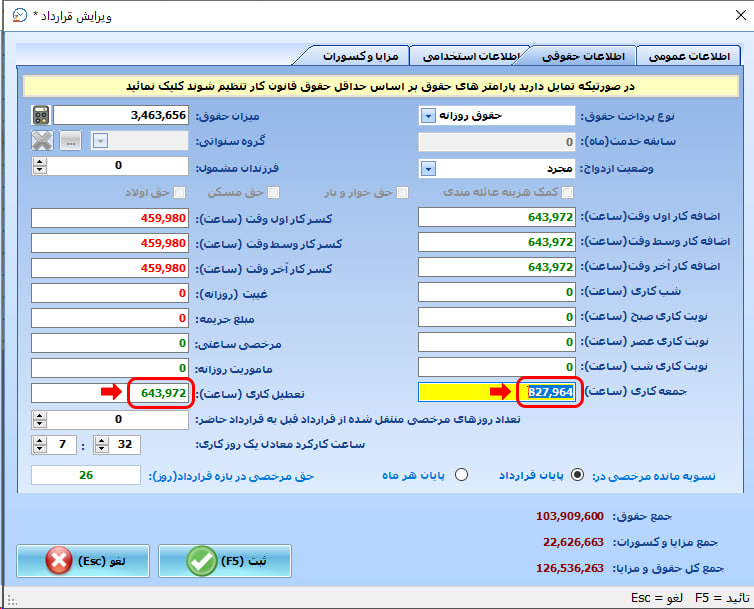Open the گروه سنواتی dropdown arrow

coord(100,140)
